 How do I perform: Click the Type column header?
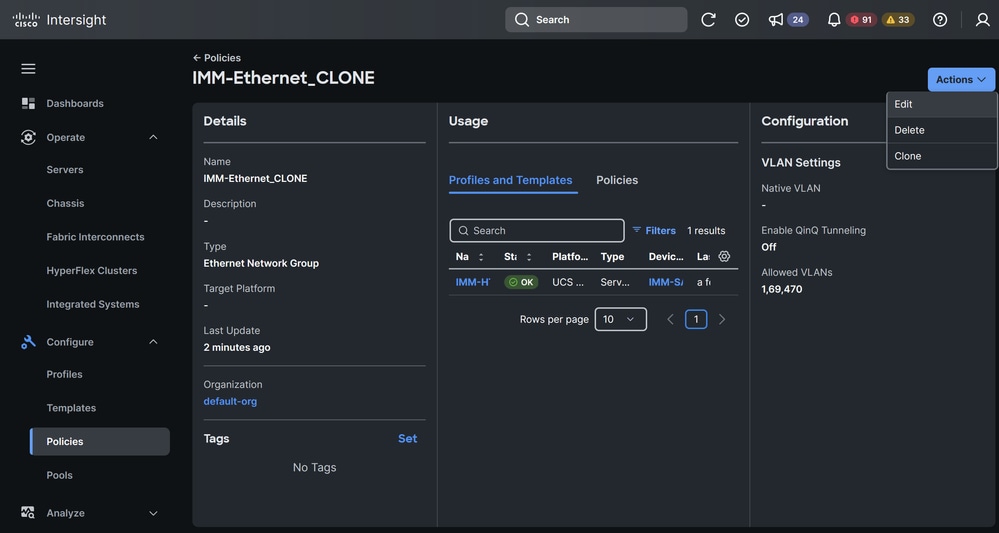pyautogui.click(x=612, y=257)
